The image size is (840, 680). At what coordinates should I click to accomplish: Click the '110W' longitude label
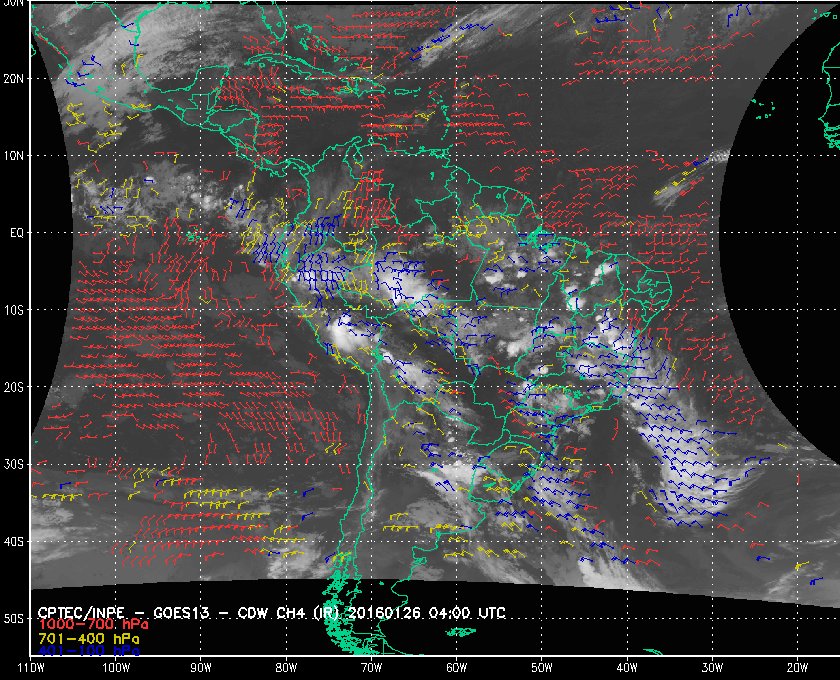31,668
